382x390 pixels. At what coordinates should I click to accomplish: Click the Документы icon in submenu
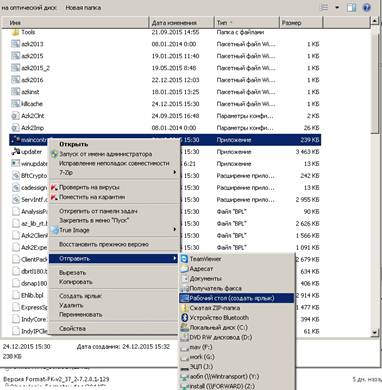tap(184, 278)
